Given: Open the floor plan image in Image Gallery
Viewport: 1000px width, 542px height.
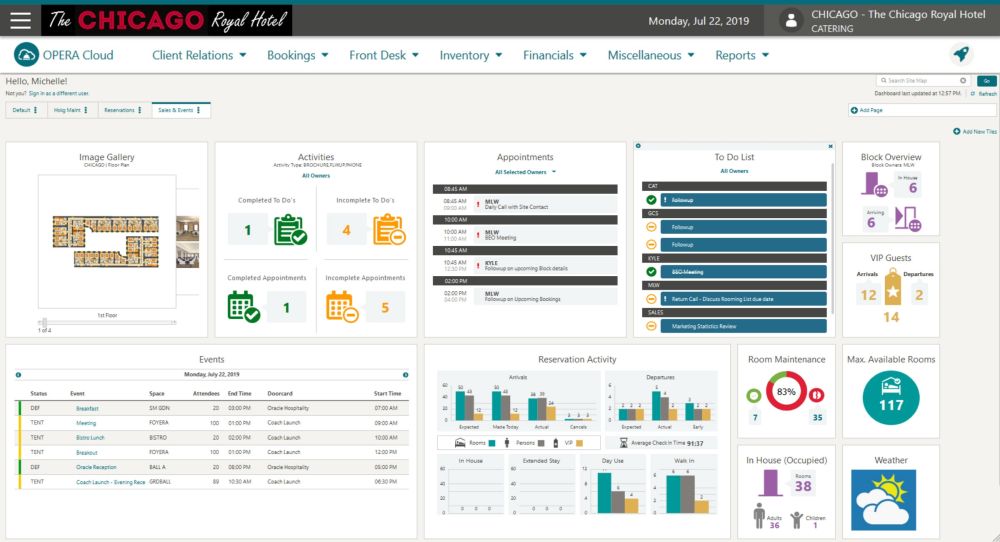Looking at the screenshot, I should pyautogui.click(x=106, y=241).
